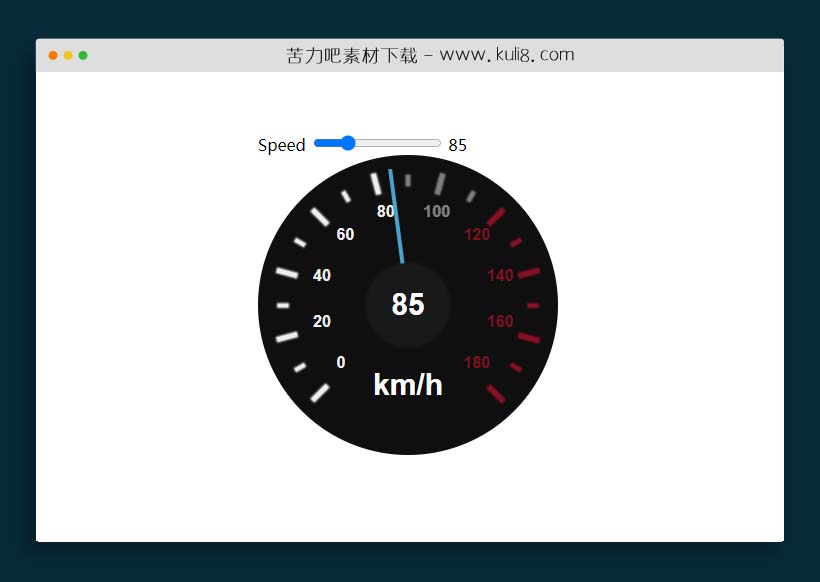Click the red 140 mark on the gauge
Image resolution: width=820 pixels, height=582 pixels.
pos(500,275)
